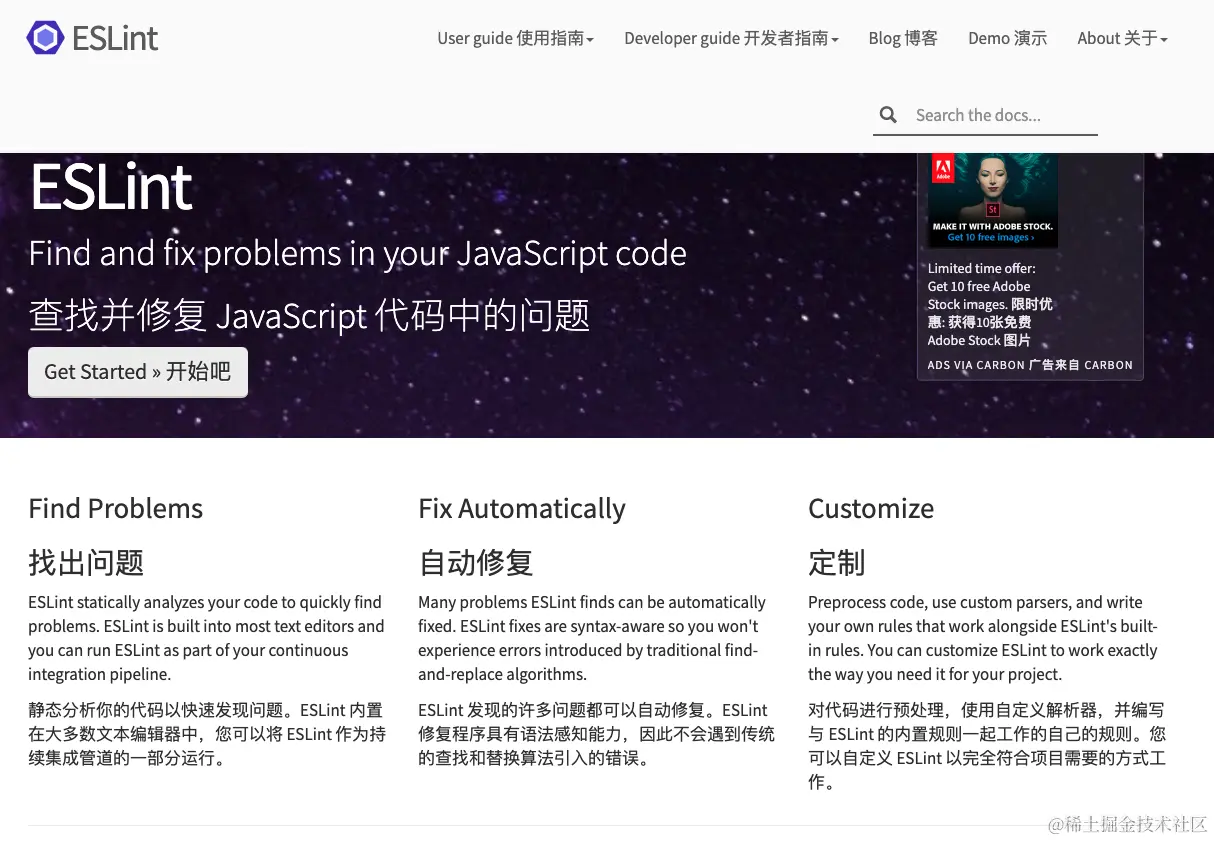Click the search magnifier icon
The width and height of the screenshot is (1214, 841).
point(888,115)
